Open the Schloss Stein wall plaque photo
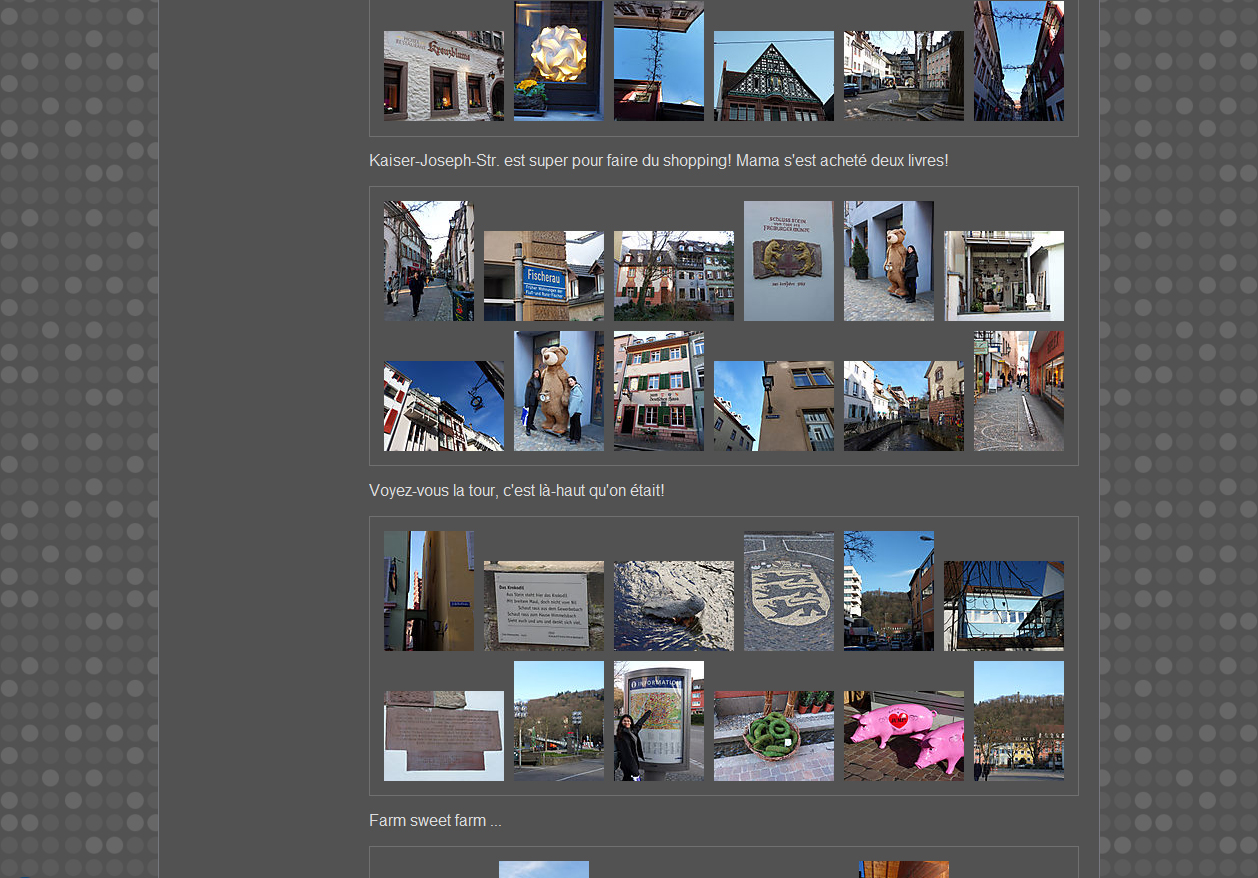The image size is (1258, 878). pos(788,261)
